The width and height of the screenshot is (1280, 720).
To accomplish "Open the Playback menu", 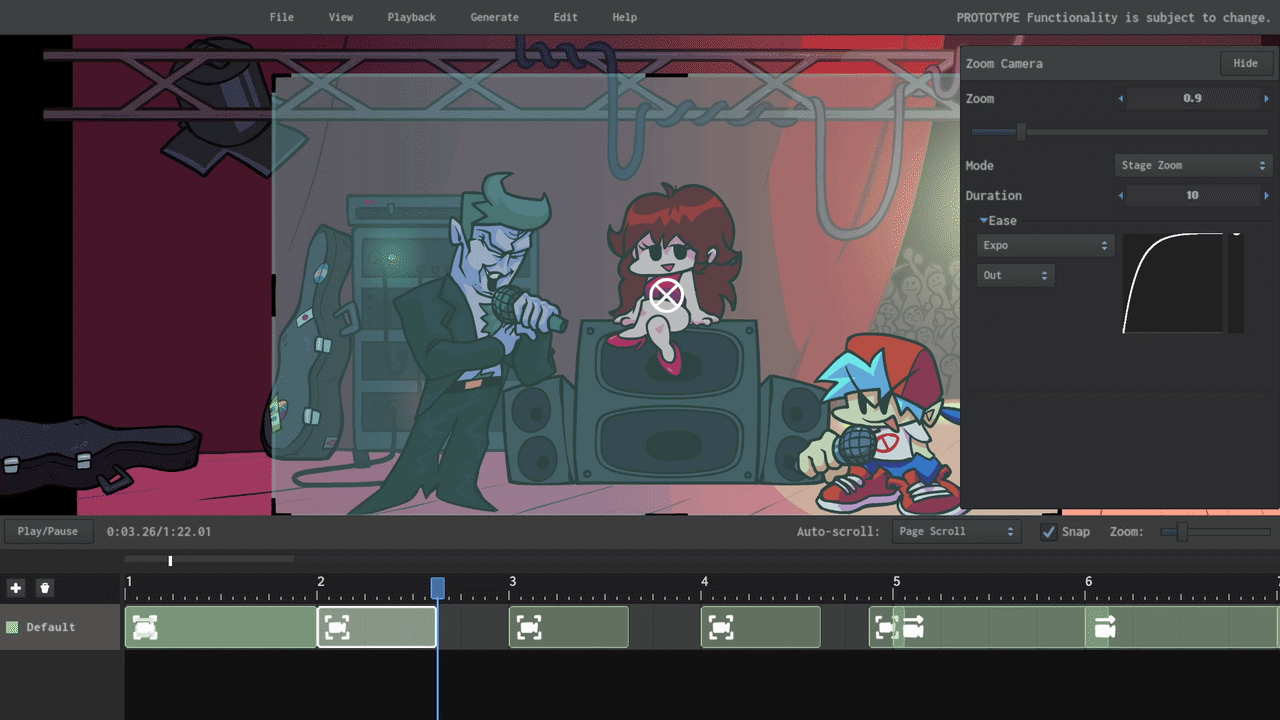I will click(x=411, y=17).
